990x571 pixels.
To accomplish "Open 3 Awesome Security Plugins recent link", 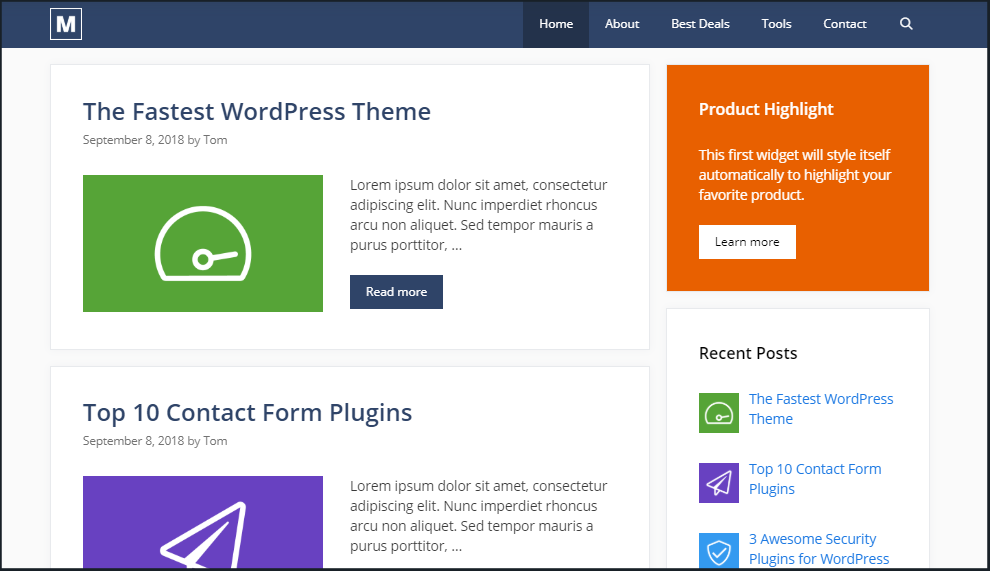I will point(819,549).
